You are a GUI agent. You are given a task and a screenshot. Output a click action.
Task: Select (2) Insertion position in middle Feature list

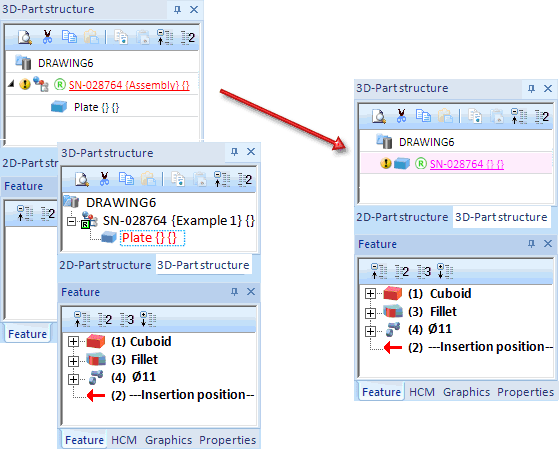(183, 395)
